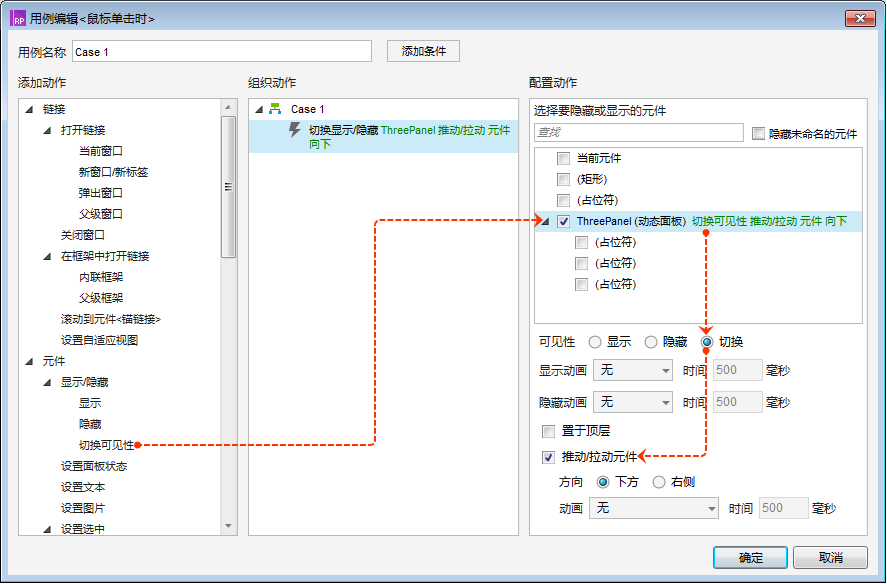The height and width of the screenshot is (584, 887).
Task: Close the 用例编辑 dialog window
Action: coord(860,18)
